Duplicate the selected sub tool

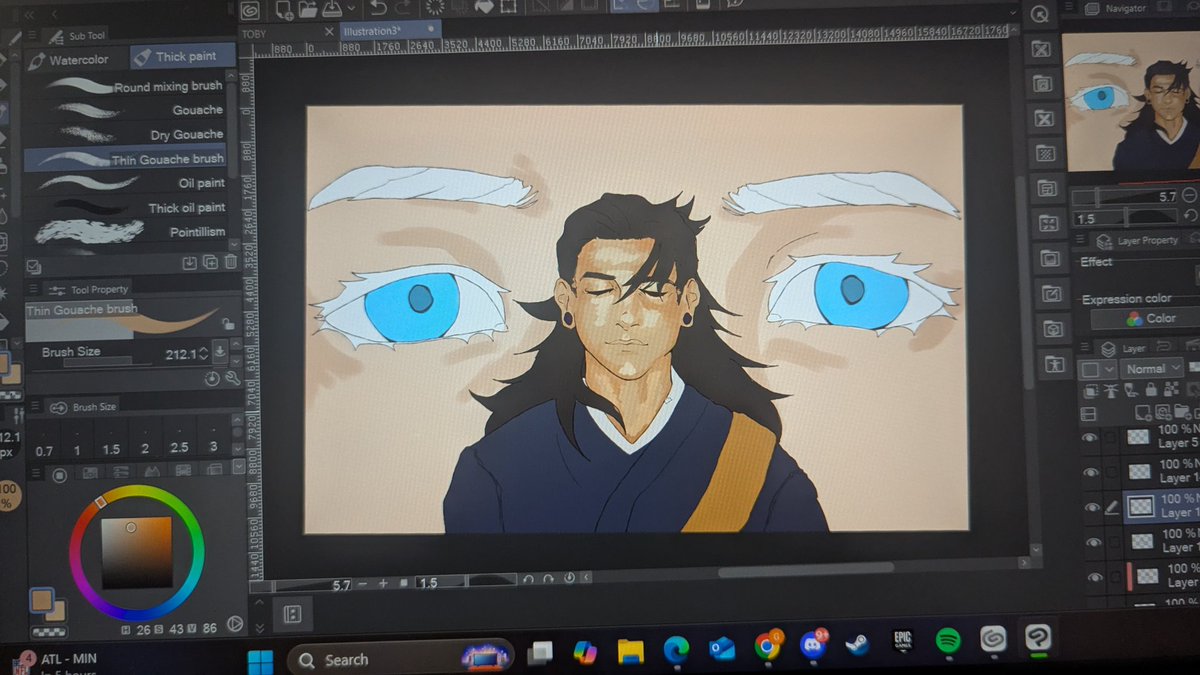(x=211, y=263)
